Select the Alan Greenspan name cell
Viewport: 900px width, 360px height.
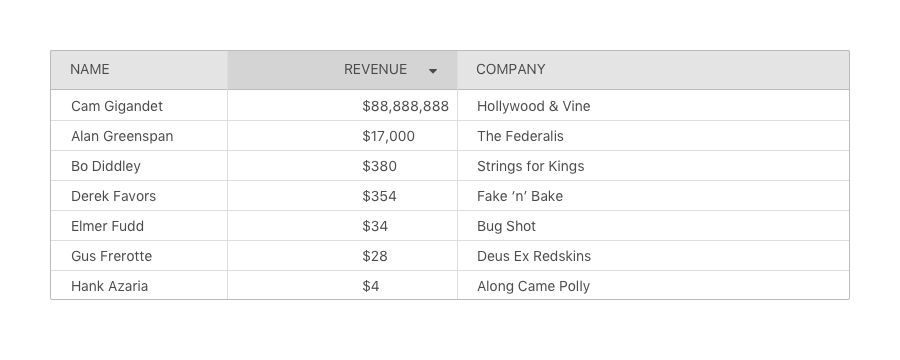coord(139,136)
